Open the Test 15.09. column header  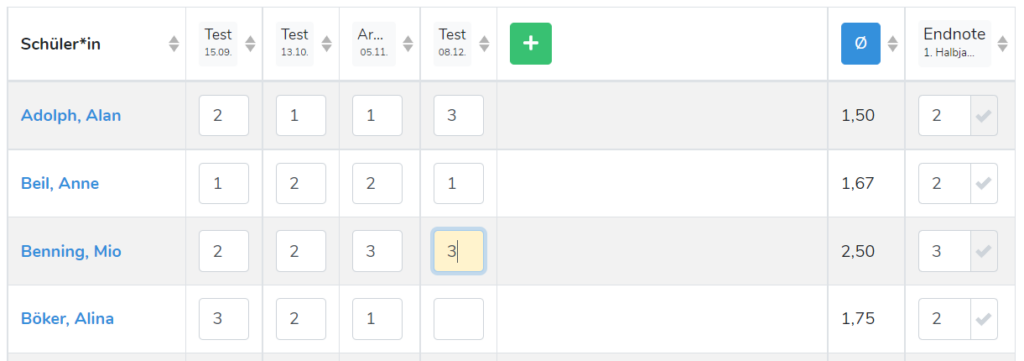point(218,44)
